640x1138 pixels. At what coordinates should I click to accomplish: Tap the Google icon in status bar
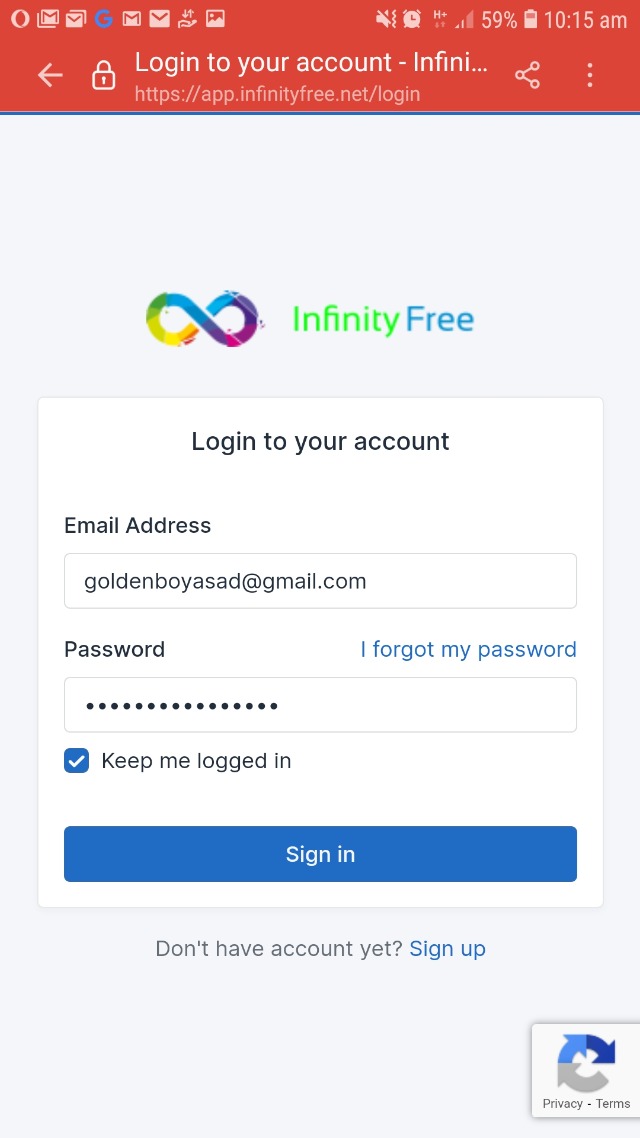104,18
